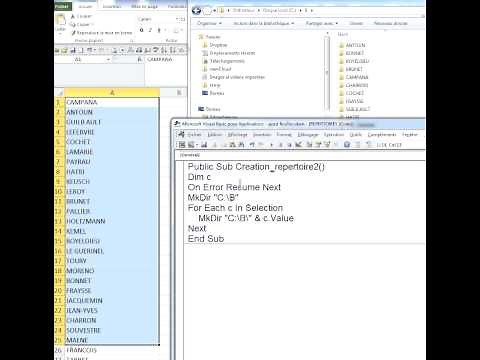Image resolution: width=480 pixels, height=360 pixels.
Task: Open the ANTOUN folder in Explorer
Action: click(x=352, y=45)
